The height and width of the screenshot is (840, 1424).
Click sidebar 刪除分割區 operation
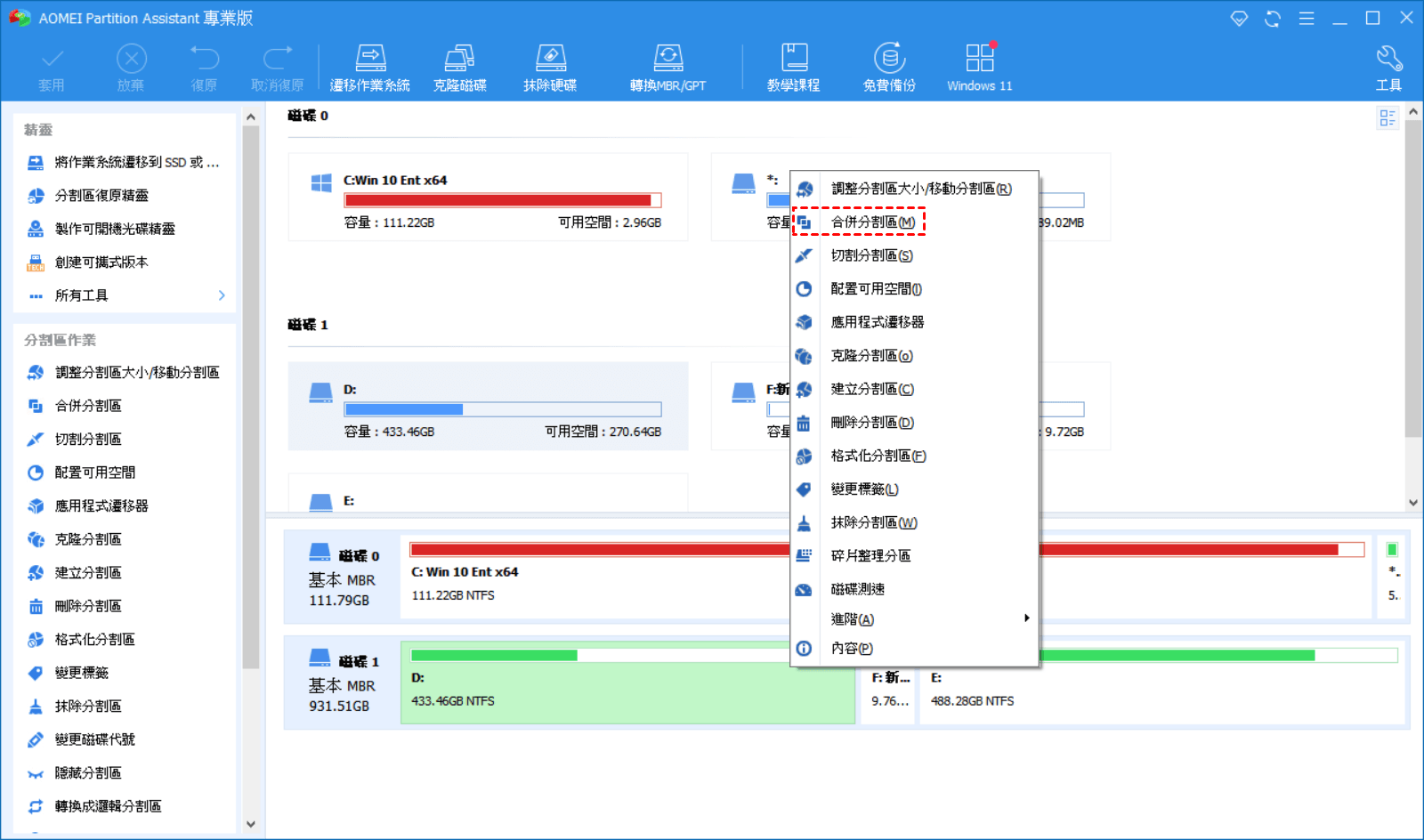[x=75, y=606]
